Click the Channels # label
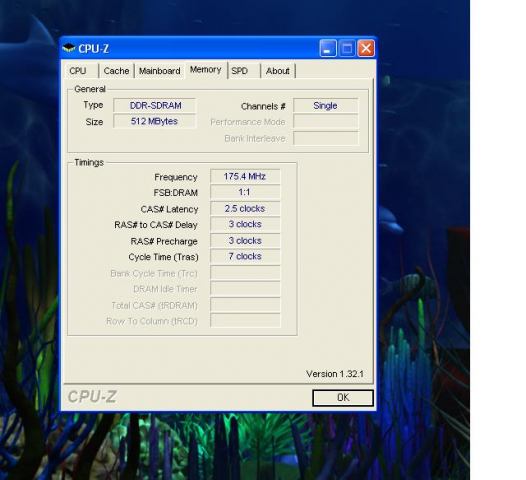 [263, 106]
